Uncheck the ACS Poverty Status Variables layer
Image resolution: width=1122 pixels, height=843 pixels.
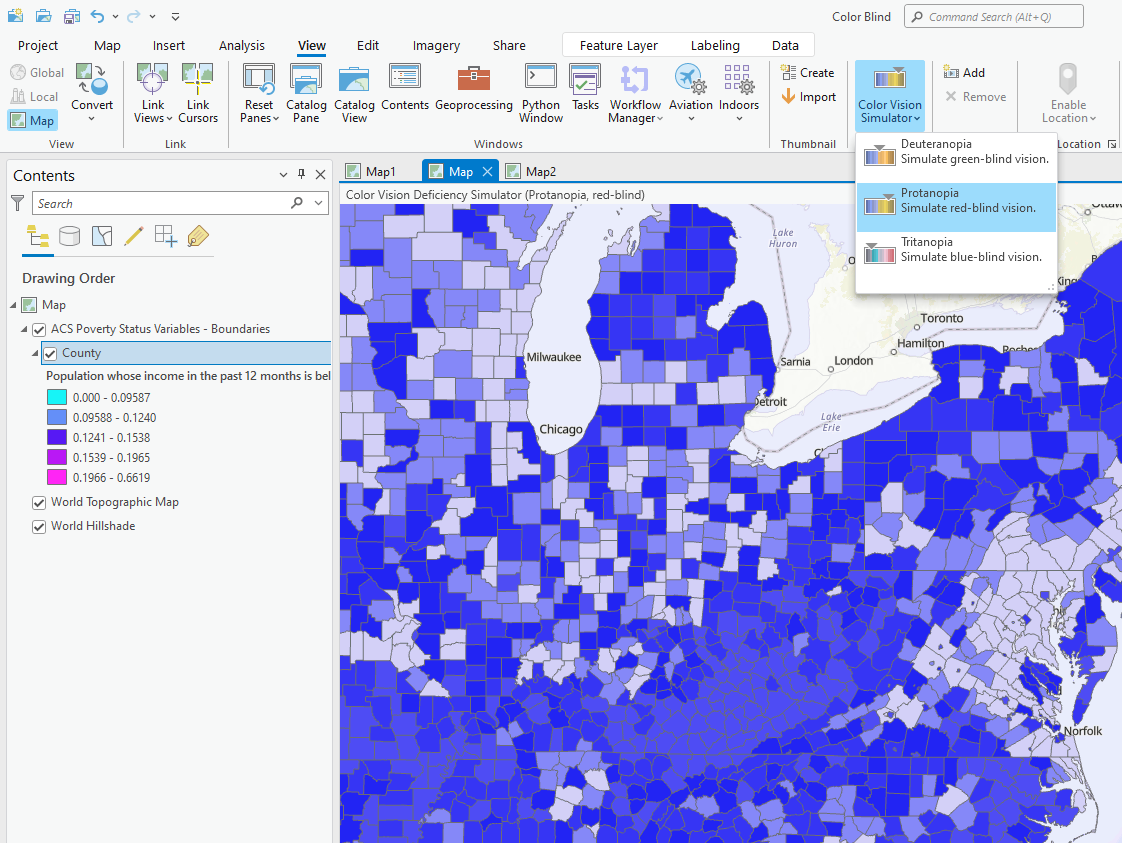39,330
